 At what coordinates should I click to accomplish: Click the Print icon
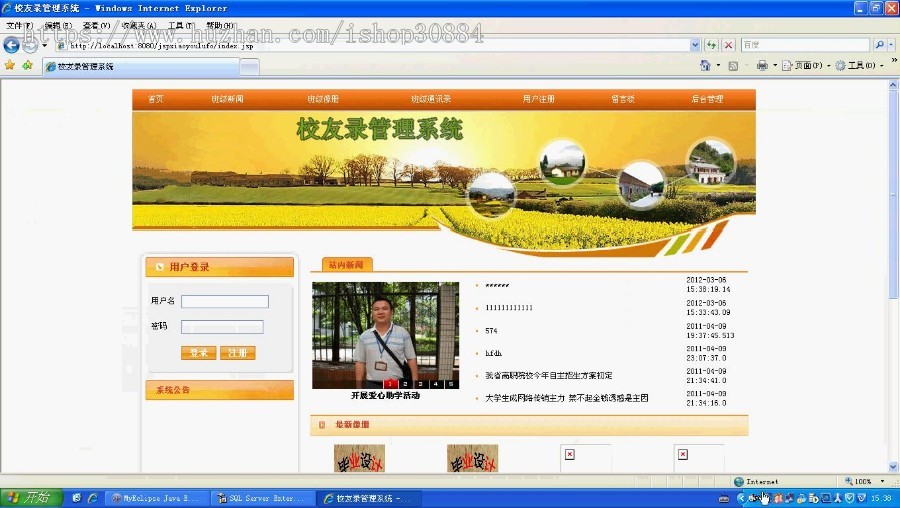coord(762,65)
